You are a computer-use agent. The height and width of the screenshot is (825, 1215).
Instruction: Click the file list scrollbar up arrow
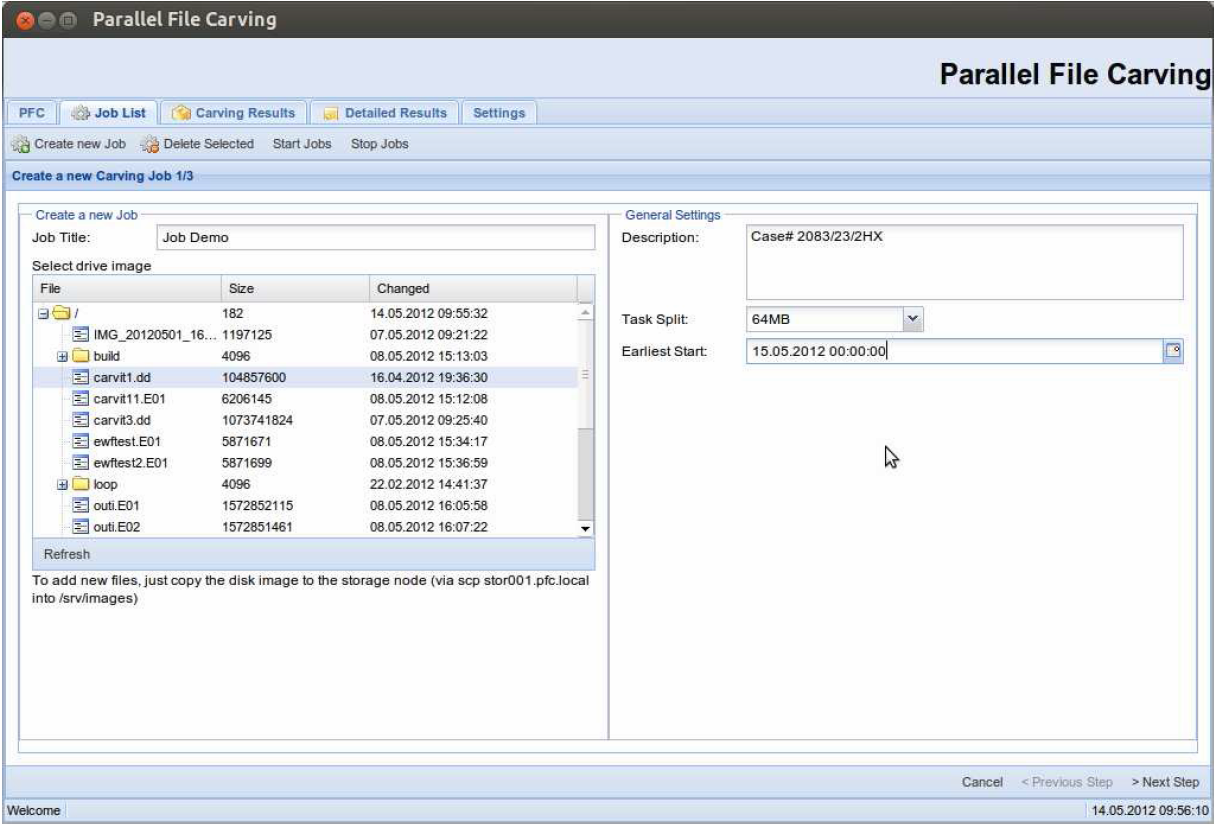point(587,312)
